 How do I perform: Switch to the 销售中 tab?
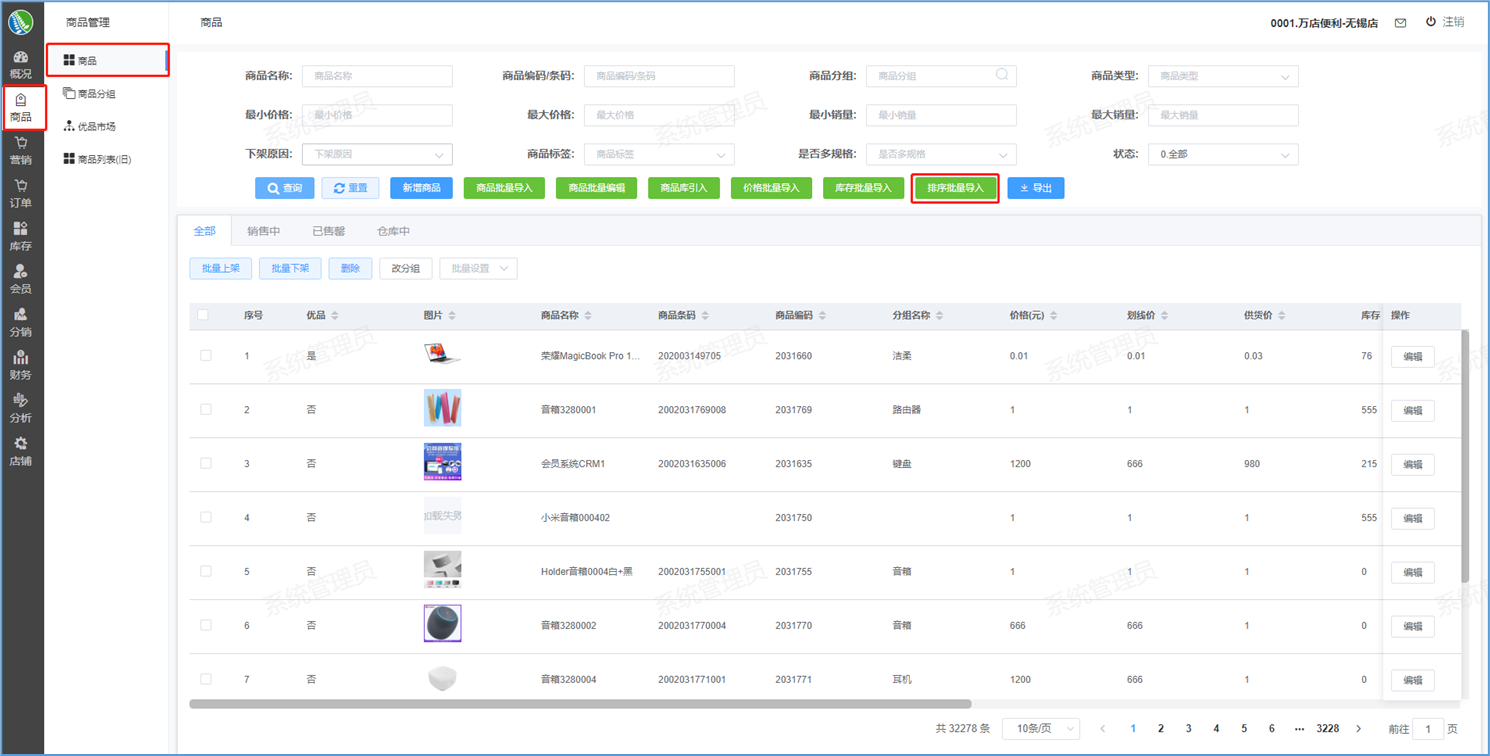(x=263, y=231)
